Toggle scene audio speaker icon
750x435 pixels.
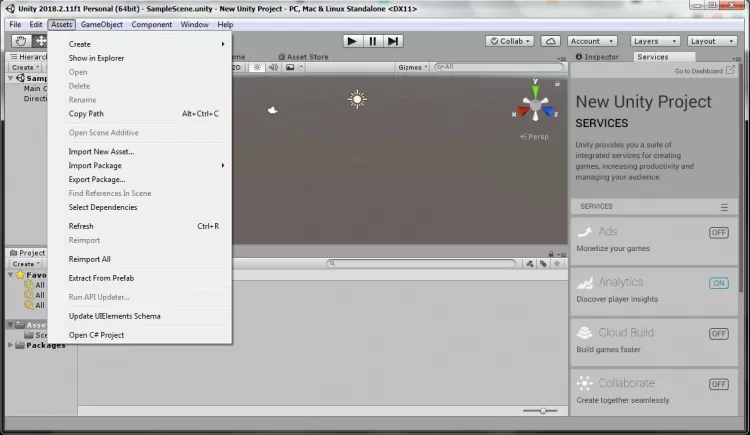click(x=273, y=67)
